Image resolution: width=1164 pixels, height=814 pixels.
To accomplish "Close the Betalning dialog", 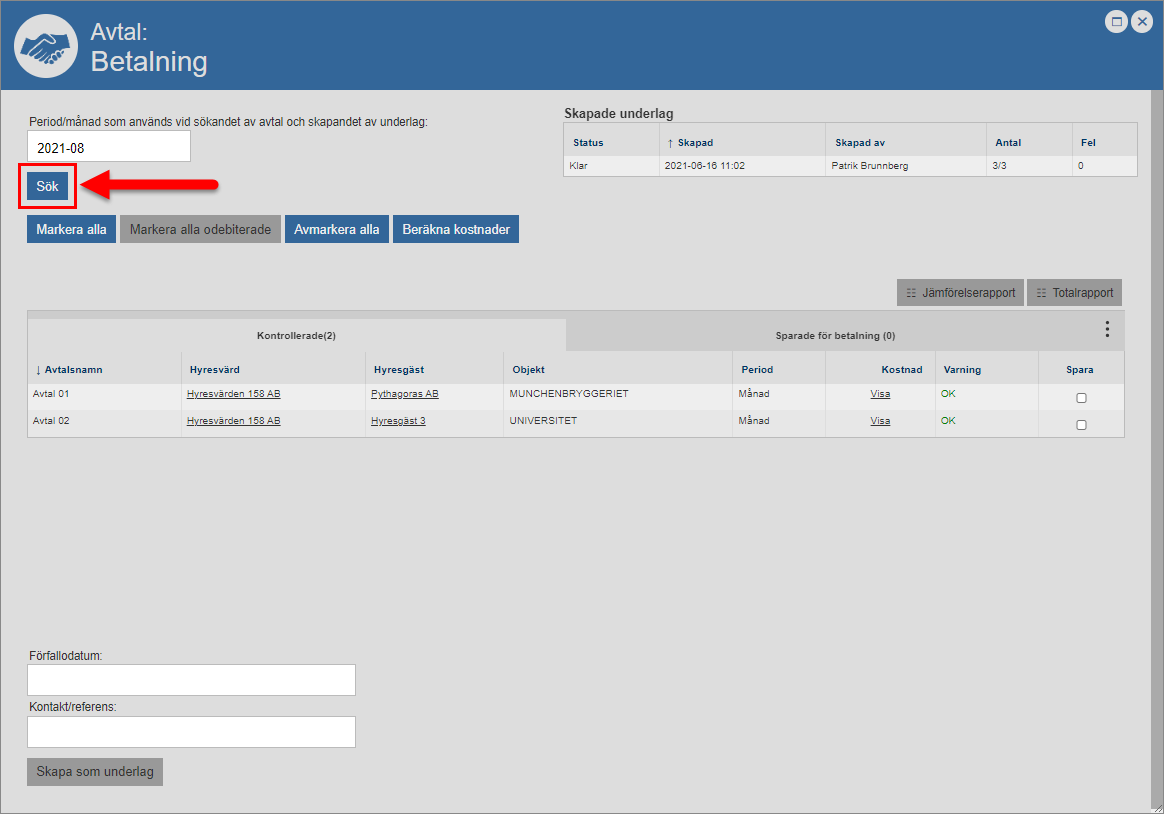I will pyautogui.click(x=1142, y=21).
